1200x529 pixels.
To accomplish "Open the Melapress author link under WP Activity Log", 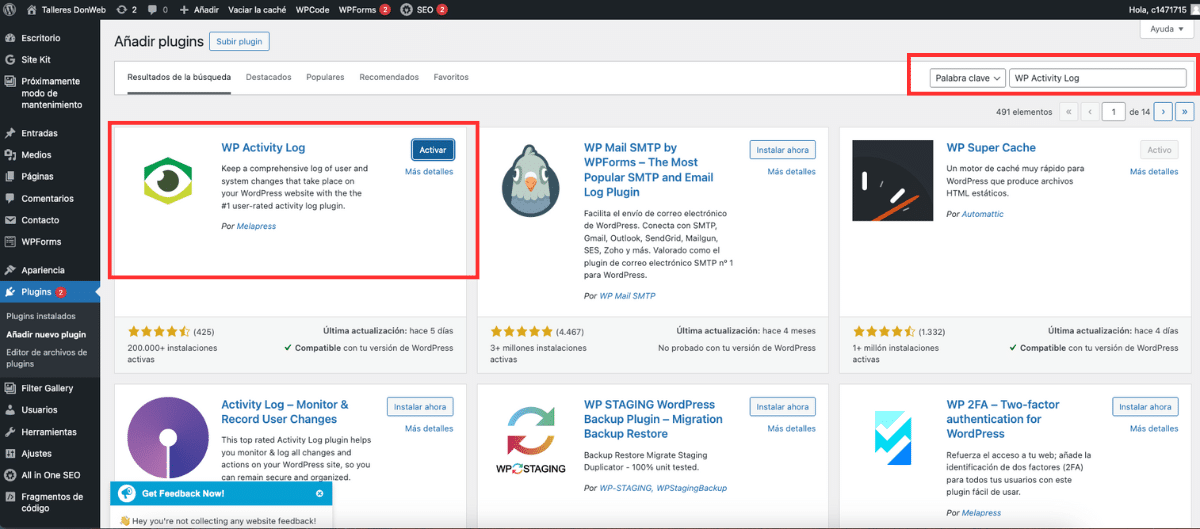I will 256,227.
